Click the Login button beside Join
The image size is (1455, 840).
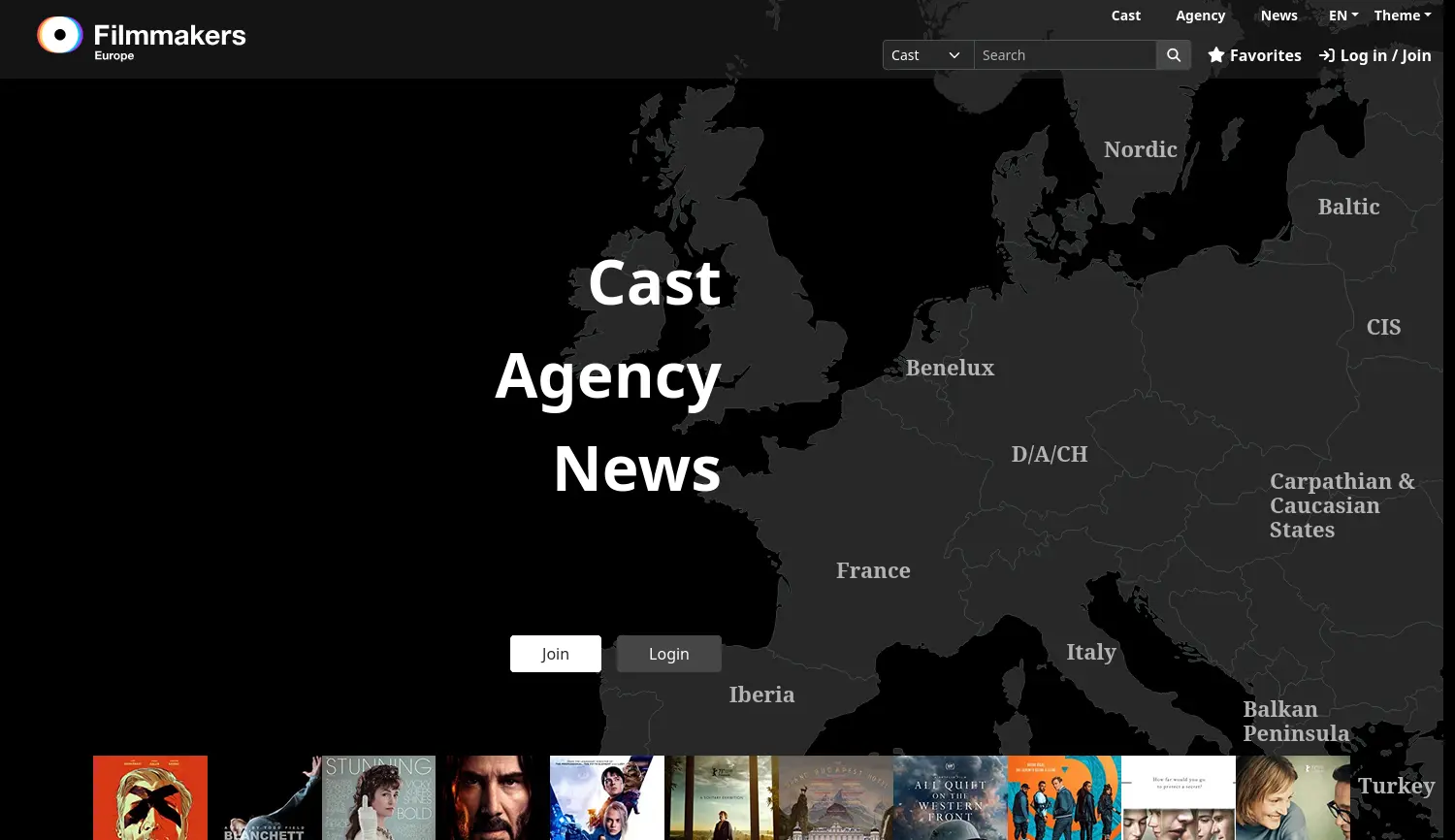668,654
